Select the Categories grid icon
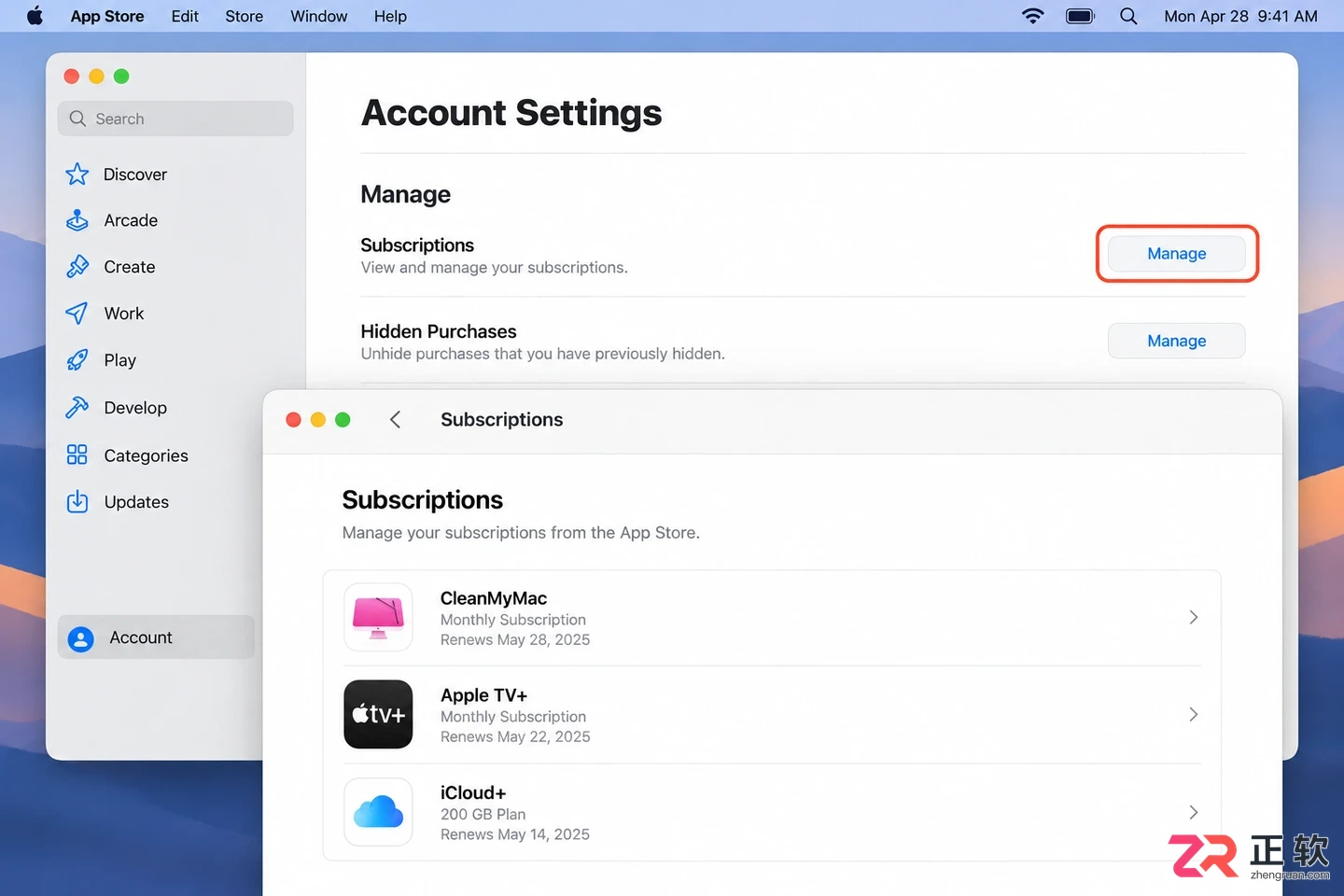1344x896 pixels. coord(77,455)
